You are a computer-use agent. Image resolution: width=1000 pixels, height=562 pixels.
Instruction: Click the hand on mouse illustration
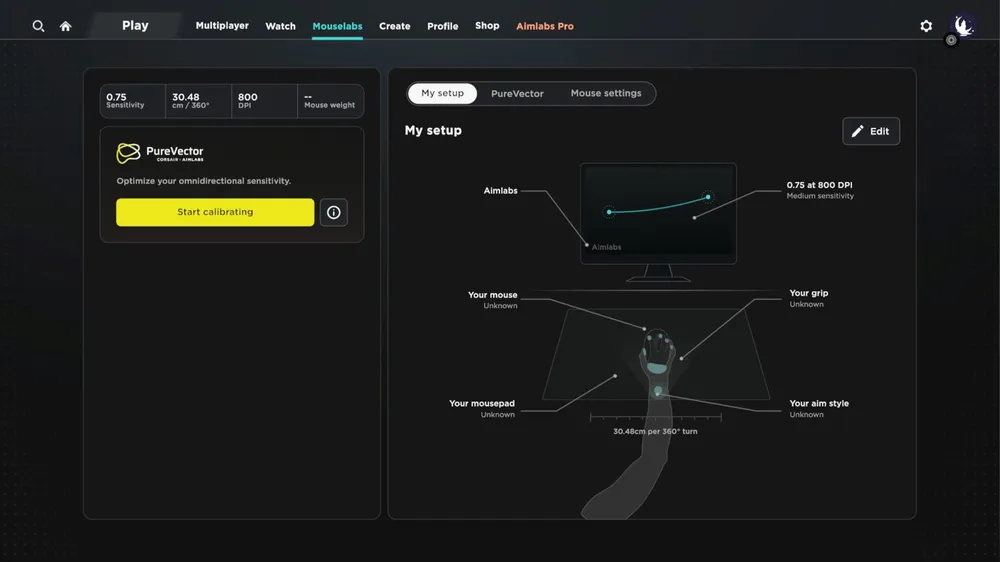click(658, 353)
